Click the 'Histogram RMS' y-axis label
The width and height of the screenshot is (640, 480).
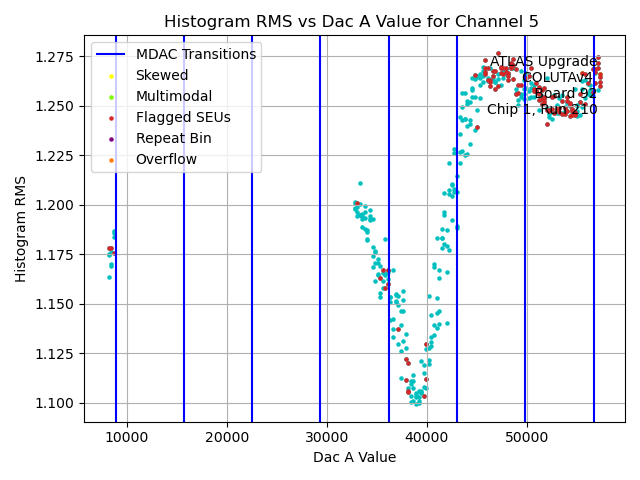pos(21,229)
